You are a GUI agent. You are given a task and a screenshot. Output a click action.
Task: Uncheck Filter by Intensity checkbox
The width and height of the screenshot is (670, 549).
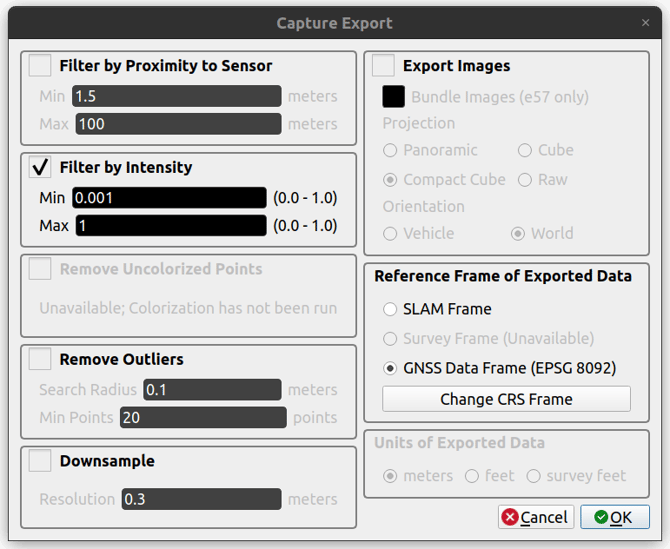coord(40,167)
